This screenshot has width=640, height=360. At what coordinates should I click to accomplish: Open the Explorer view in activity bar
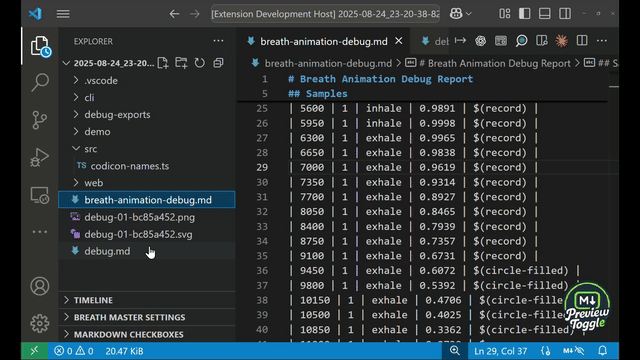(40, 46)
